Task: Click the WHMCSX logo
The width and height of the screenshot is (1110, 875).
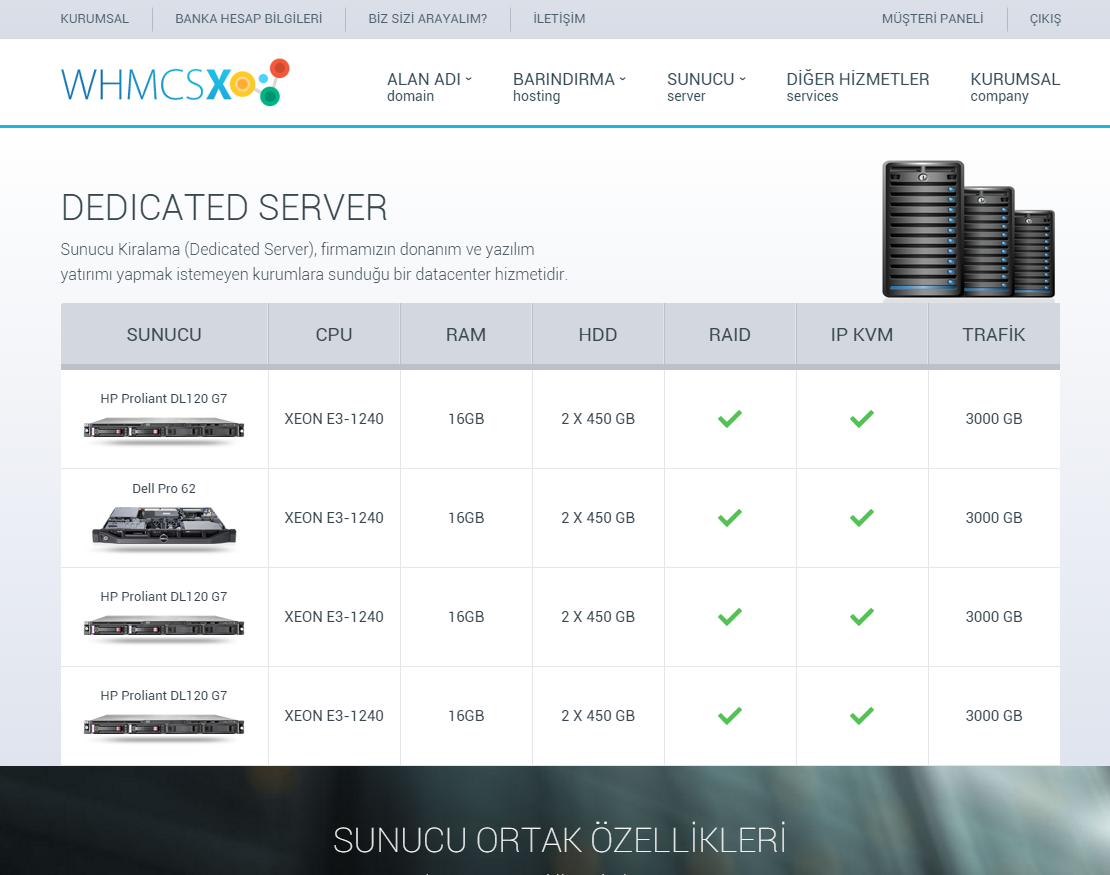Action: tap(176, 83)
